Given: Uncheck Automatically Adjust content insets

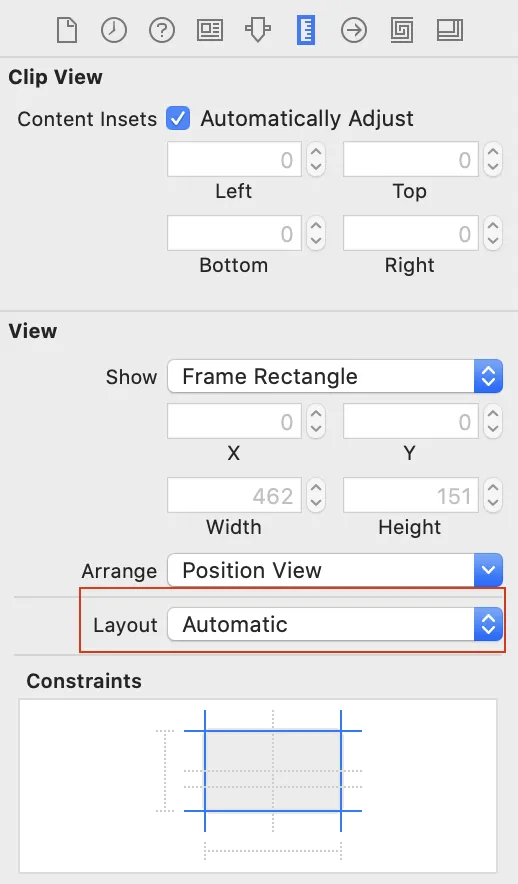Looking at the screenshot, I should click(x=178, y=118).
